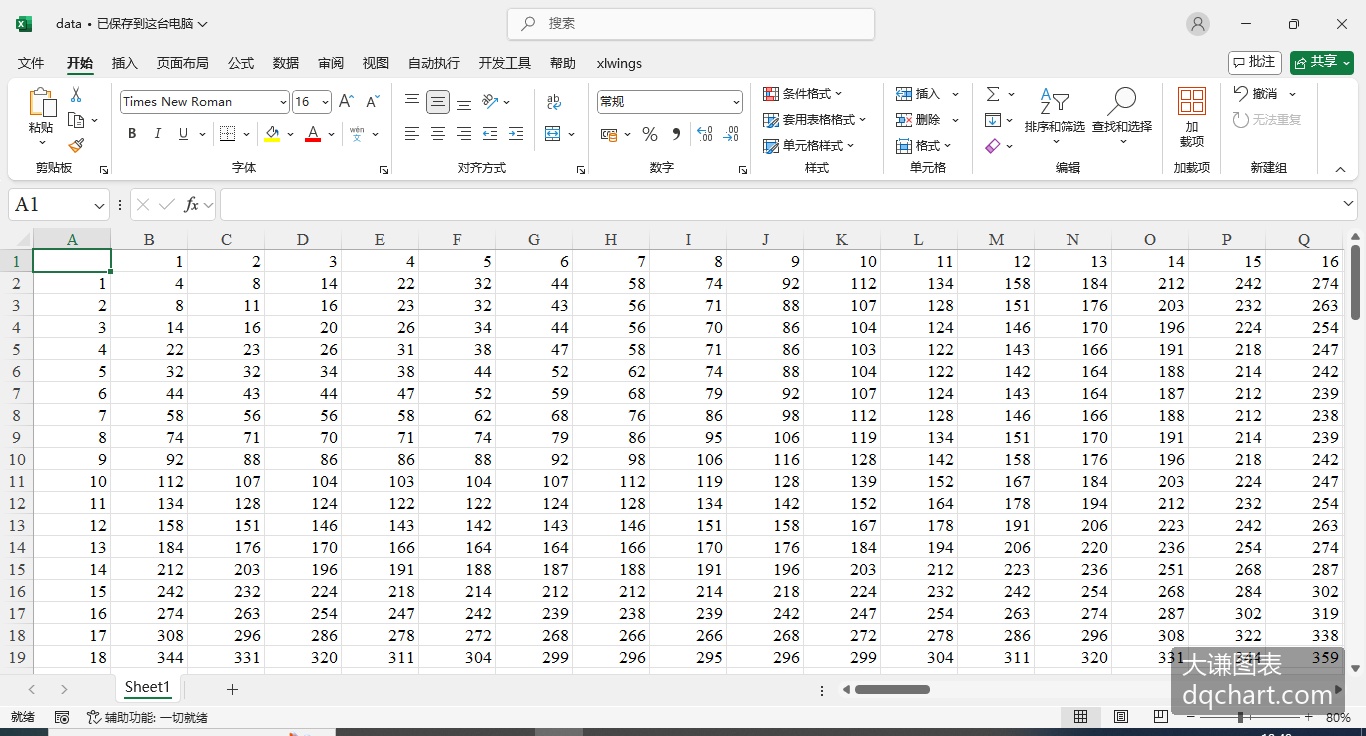The width and height of the screenshot is (1366, 736).
Task: Select the Format Painter brush icon
Action: coord(76,145)
